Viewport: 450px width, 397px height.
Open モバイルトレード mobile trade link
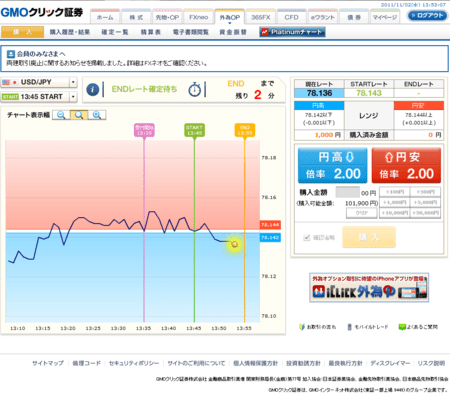368,327
